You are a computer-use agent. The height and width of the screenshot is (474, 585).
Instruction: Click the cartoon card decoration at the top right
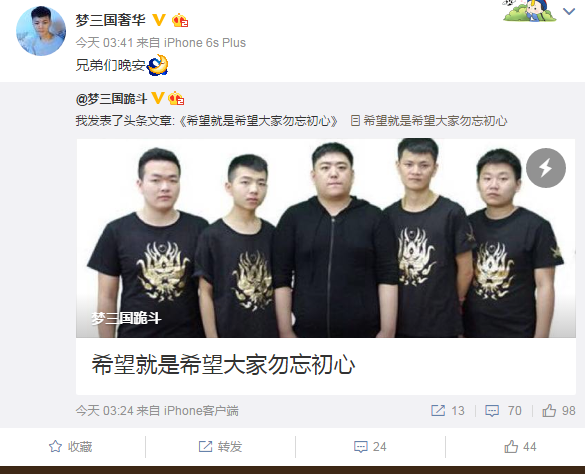pos(530,10)
